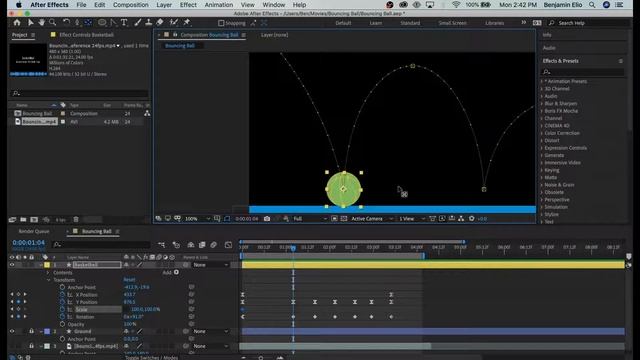
Task: Hide the Basketball layer with its eye icon
Action: pos(12,265)
